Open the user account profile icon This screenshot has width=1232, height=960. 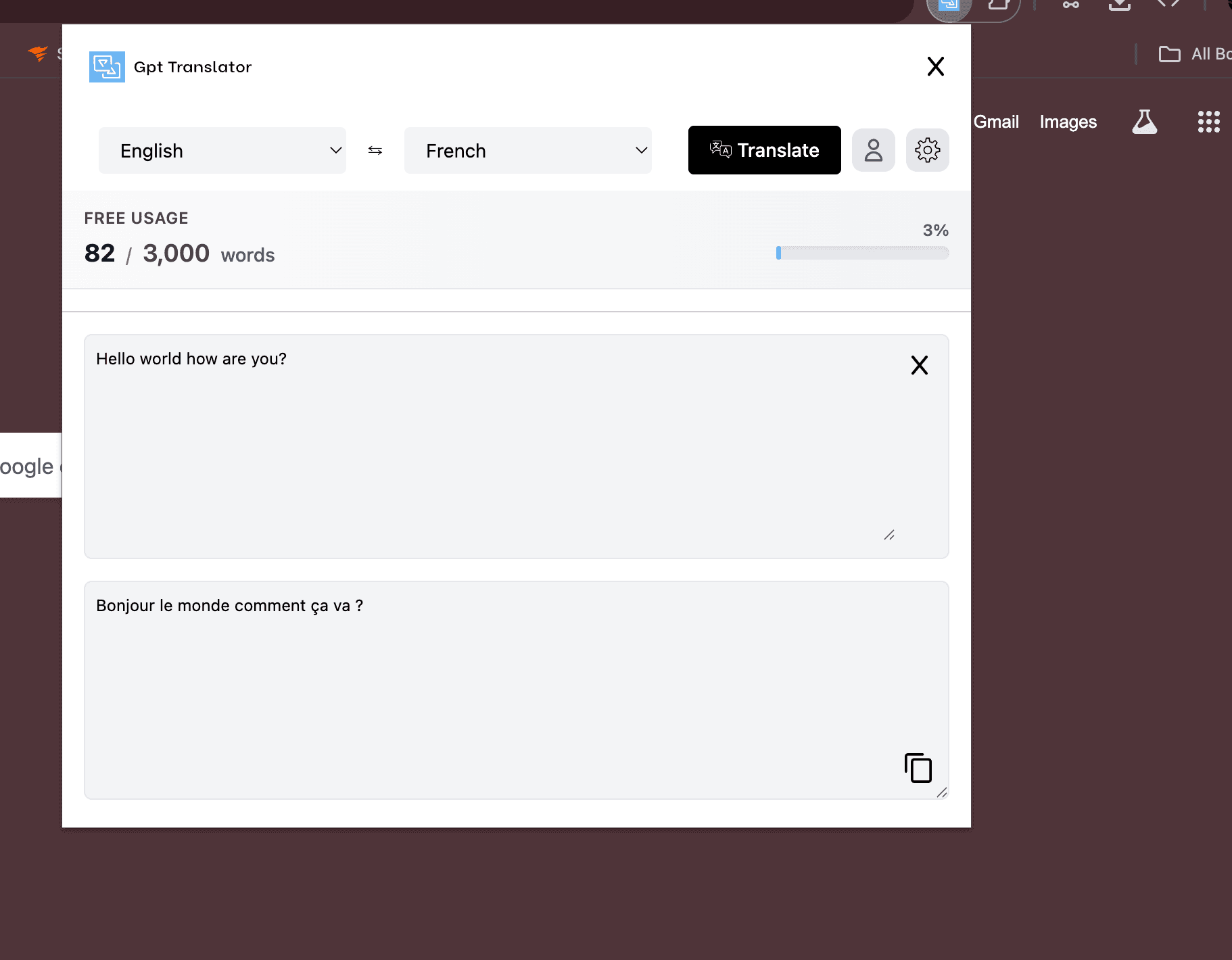click(873, 150)
